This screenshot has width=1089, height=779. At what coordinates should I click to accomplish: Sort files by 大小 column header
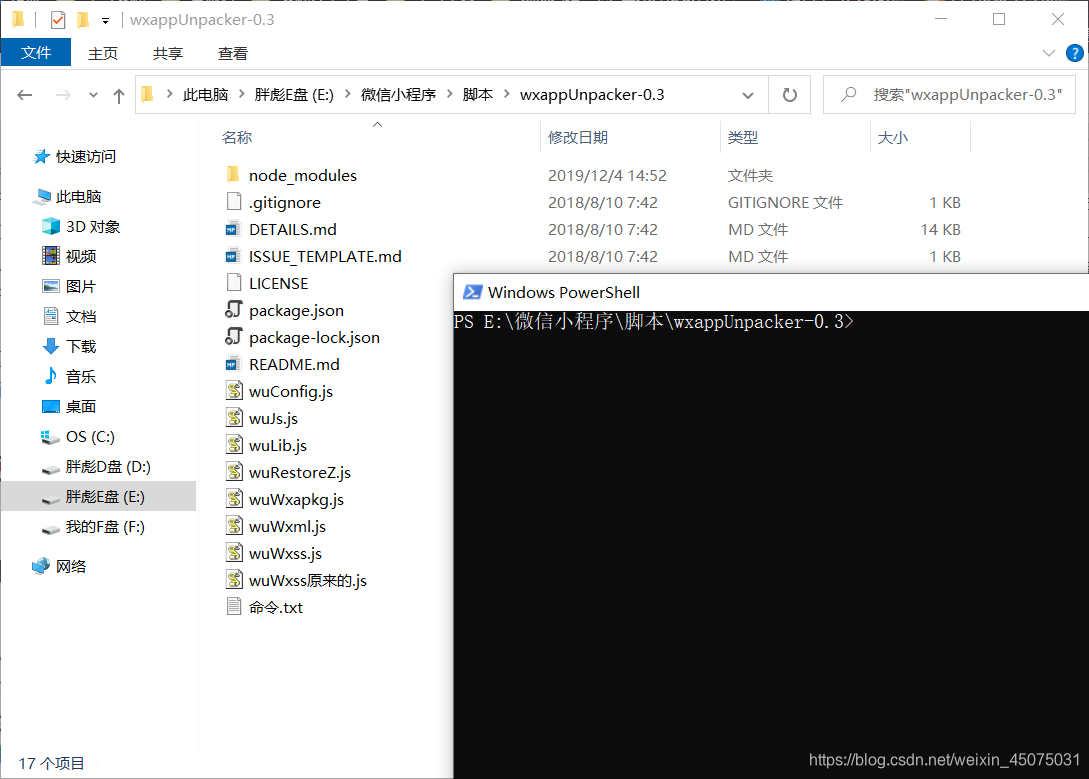(x=892, y=137)
